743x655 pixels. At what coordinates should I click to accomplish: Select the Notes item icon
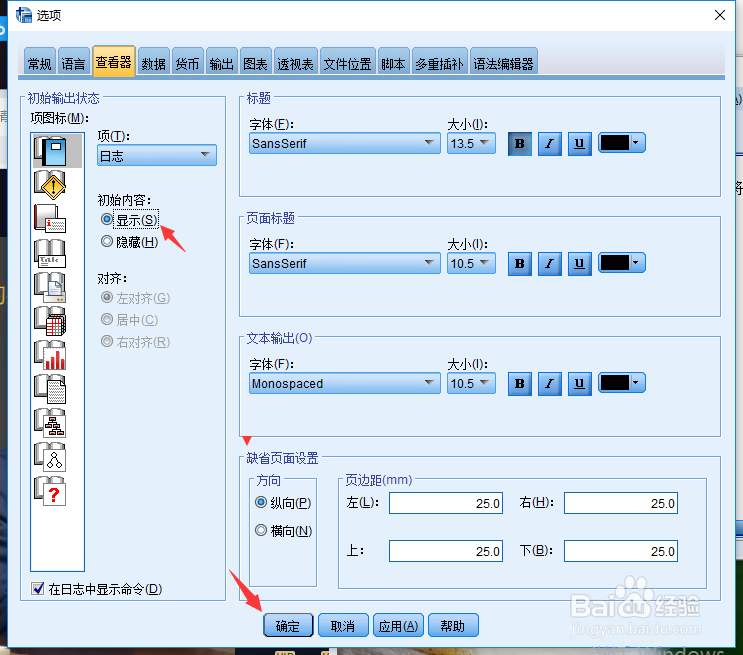tap(51, 219)
